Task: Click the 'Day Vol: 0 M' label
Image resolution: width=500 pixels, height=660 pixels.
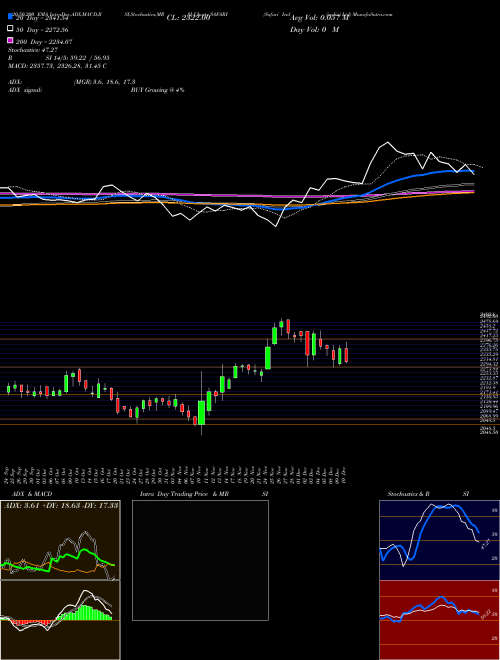Action: point(314,29)
